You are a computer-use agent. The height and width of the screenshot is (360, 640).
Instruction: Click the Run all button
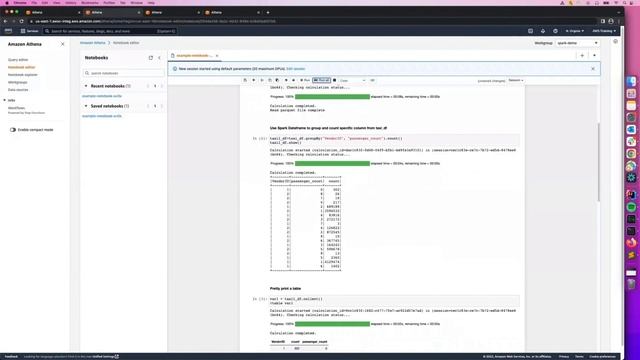[322, 80]
